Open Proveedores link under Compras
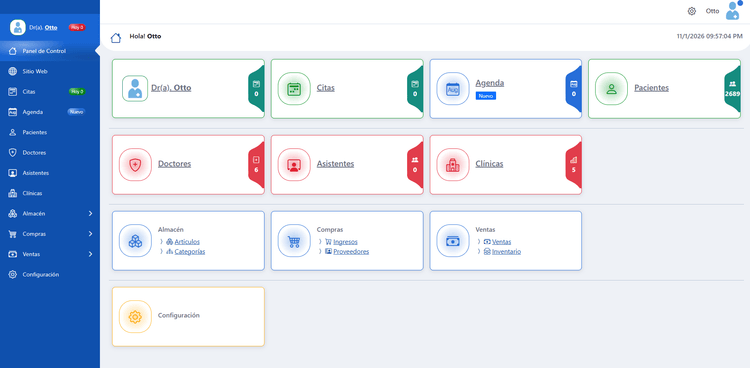Viewport: 750px width, 368px height. tap(351, 251)
